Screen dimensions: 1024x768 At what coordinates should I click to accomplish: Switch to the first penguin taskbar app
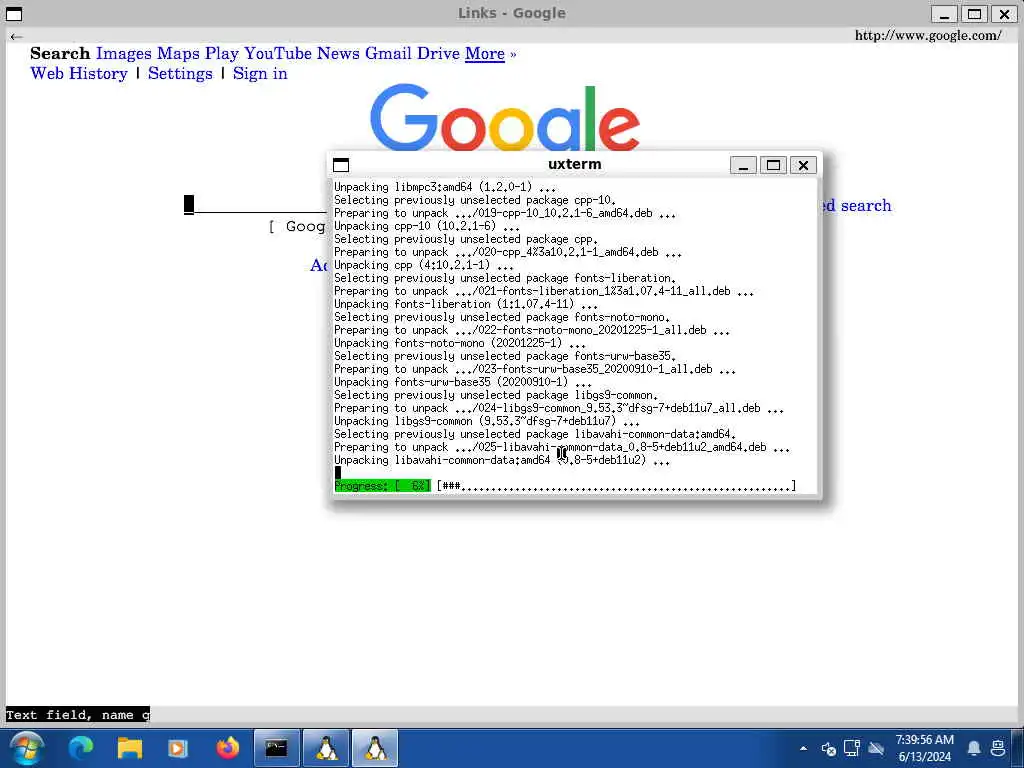(326, 748)
